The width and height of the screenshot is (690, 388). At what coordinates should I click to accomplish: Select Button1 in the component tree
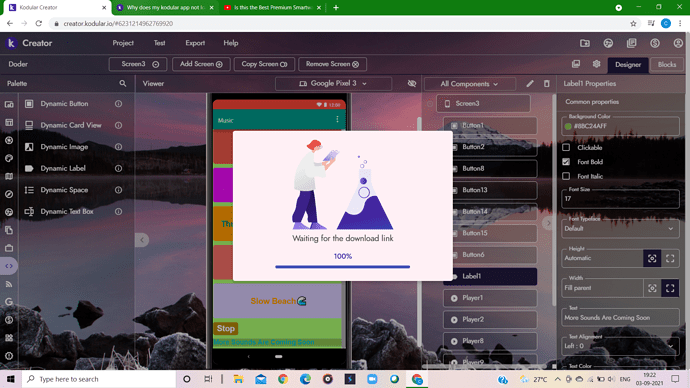[490, 125]
